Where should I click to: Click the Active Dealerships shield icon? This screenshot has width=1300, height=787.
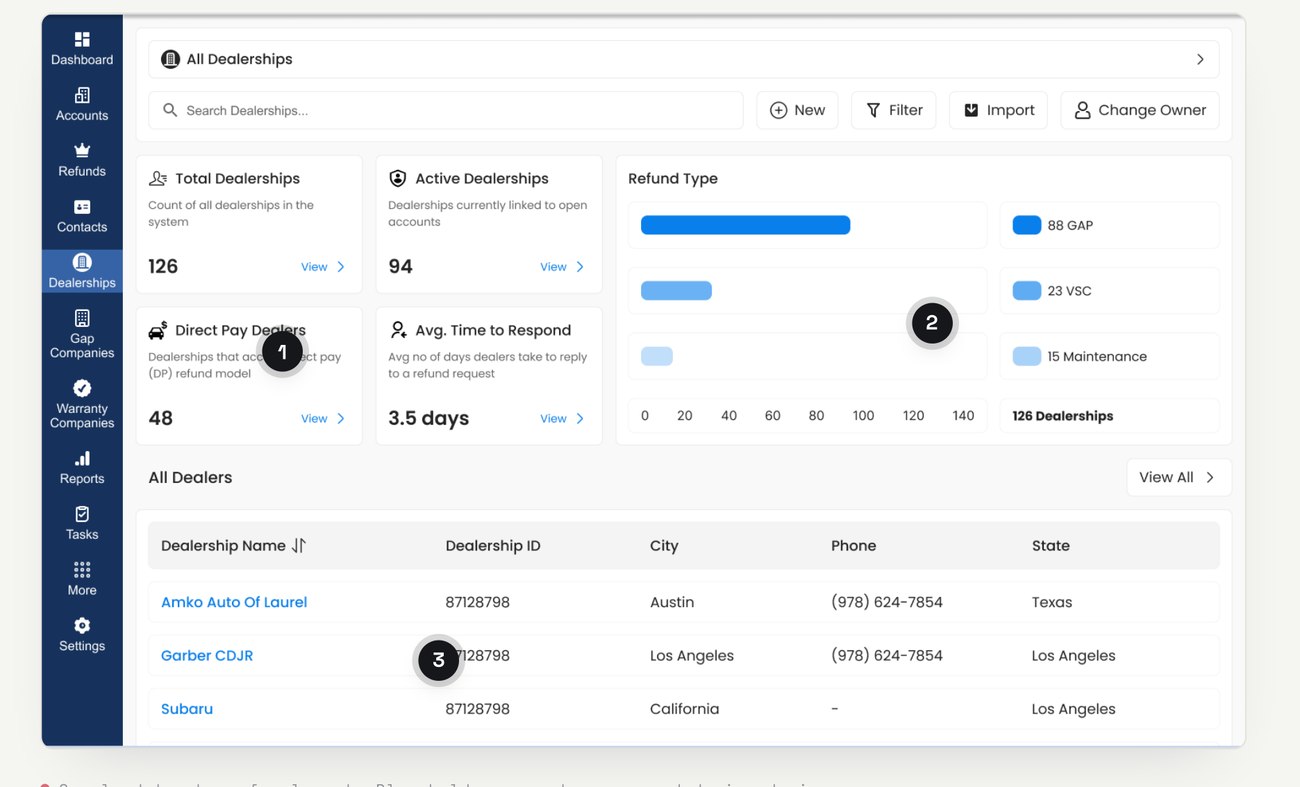pos(398,178)
